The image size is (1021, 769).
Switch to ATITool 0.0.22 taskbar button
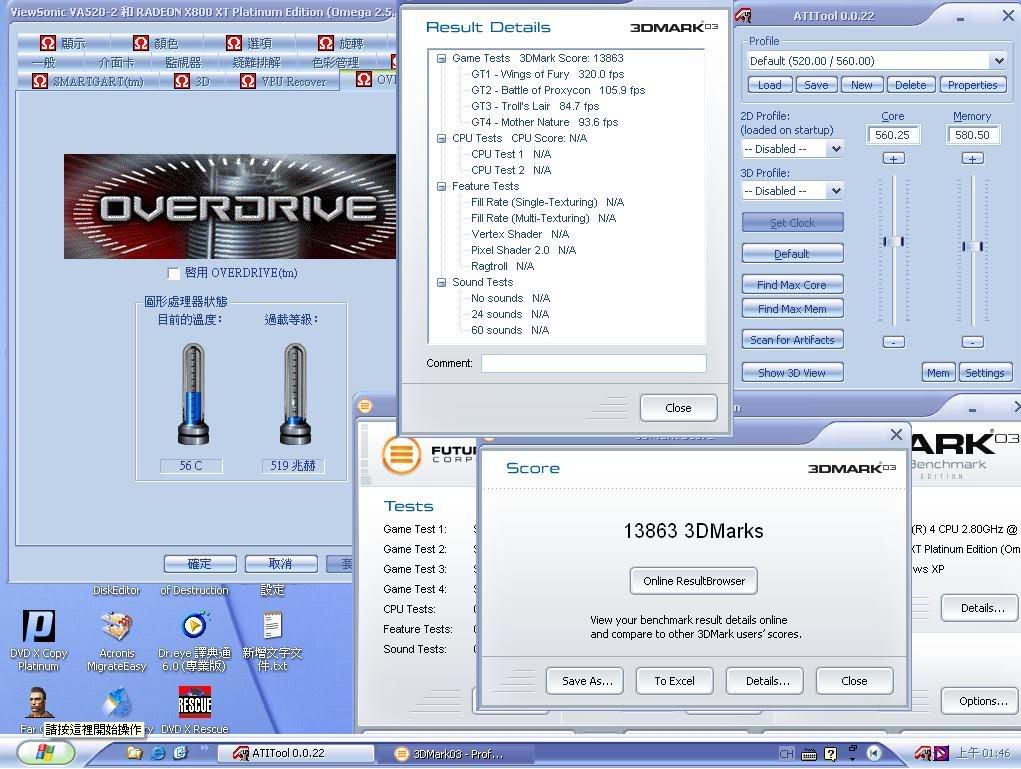[295, 753]
